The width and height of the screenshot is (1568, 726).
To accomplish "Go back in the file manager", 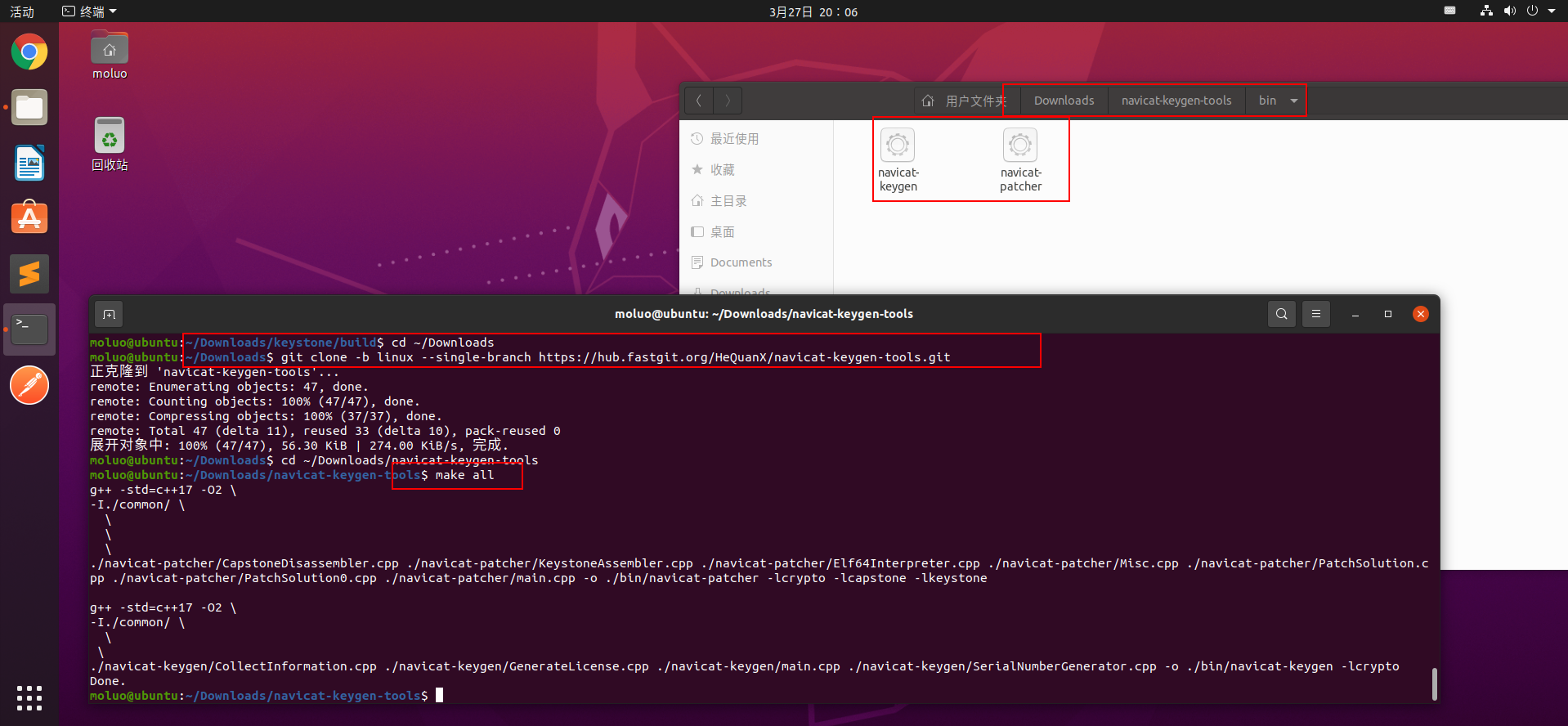I will pyautogui.click(x=699, y=101).
